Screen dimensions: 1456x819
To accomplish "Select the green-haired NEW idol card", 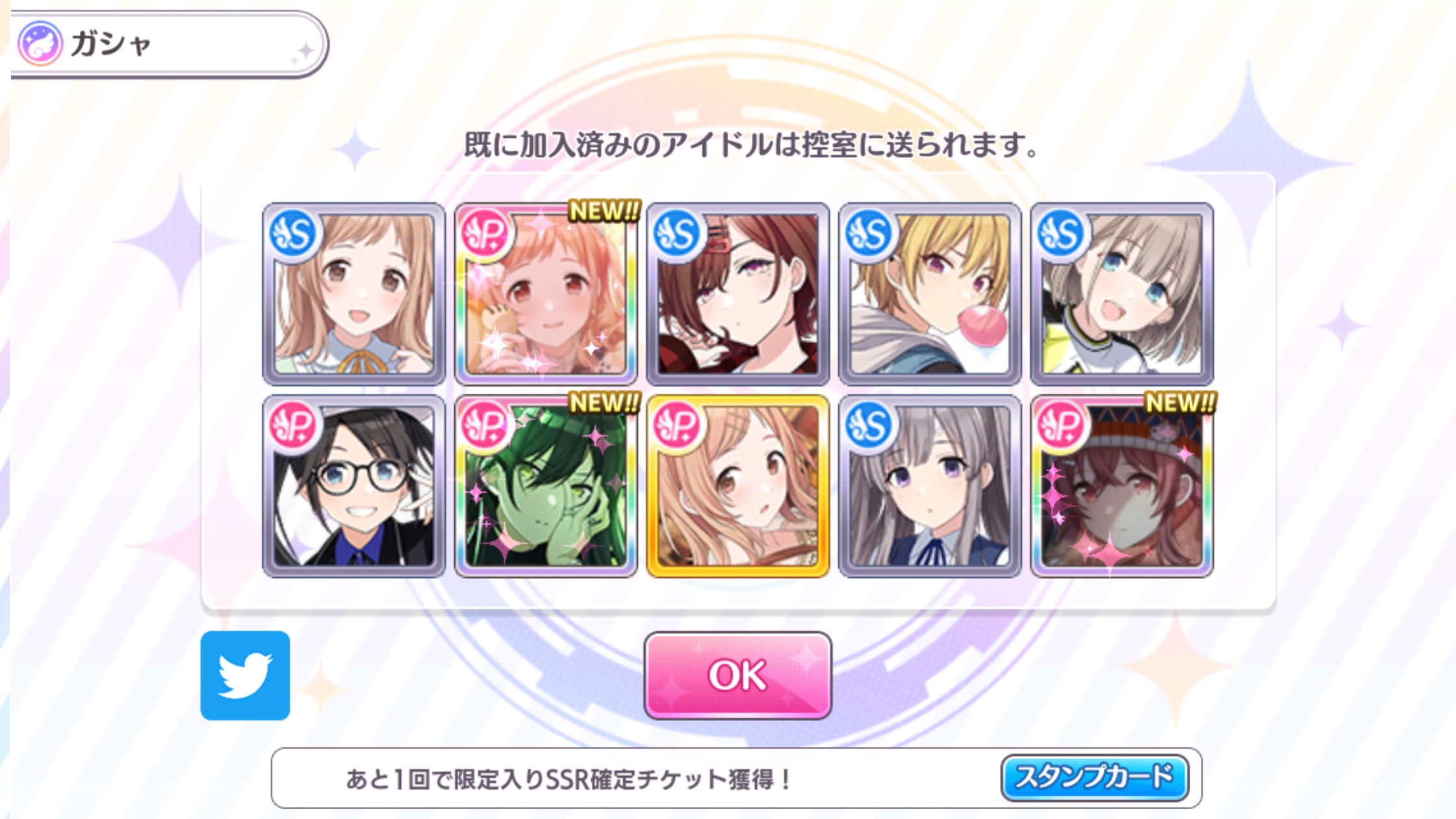I will [546, 486].
